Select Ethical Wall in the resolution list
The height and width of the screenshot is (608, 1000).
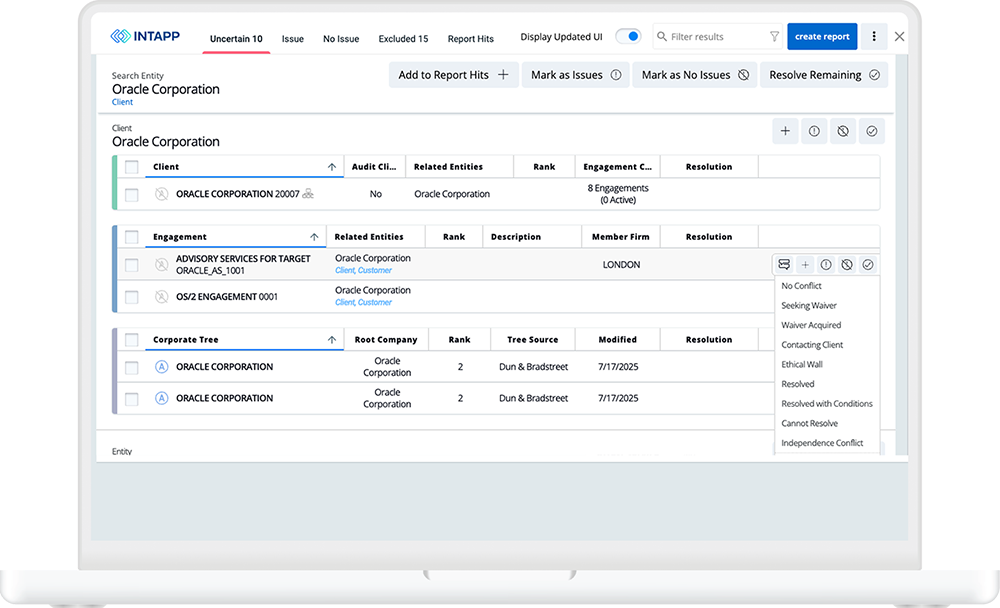tap(802, 365)
